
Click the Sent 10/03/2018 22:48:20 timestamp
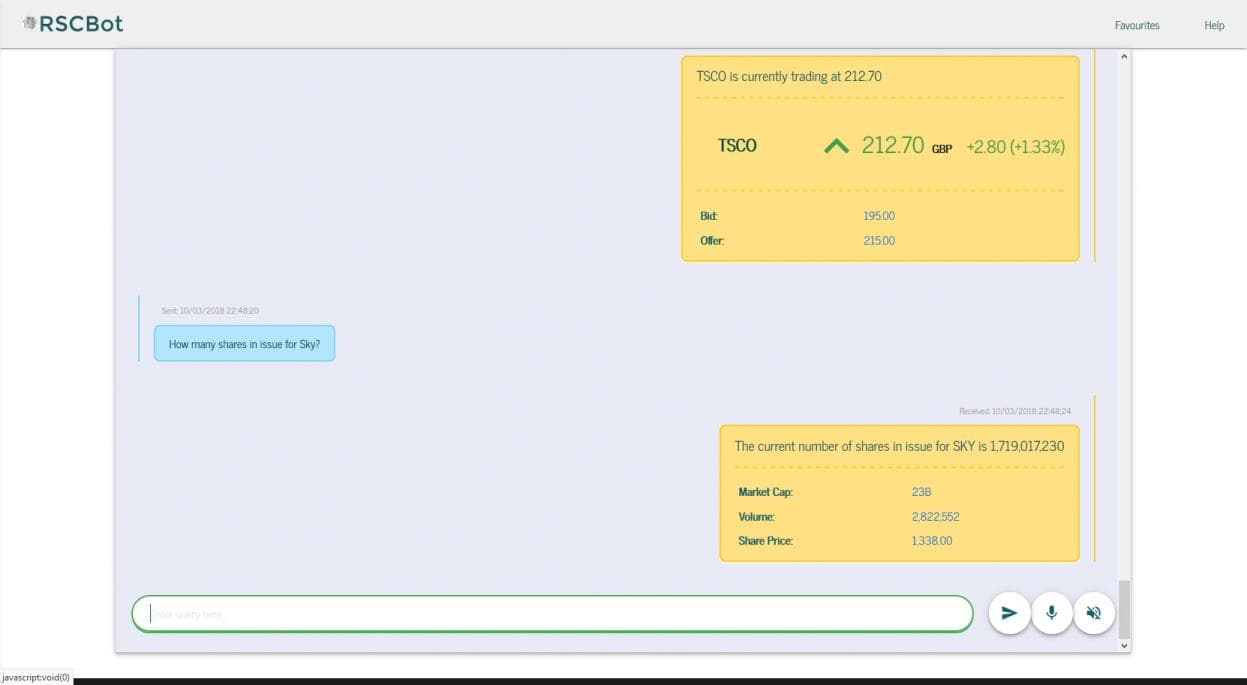coord(210,311)
